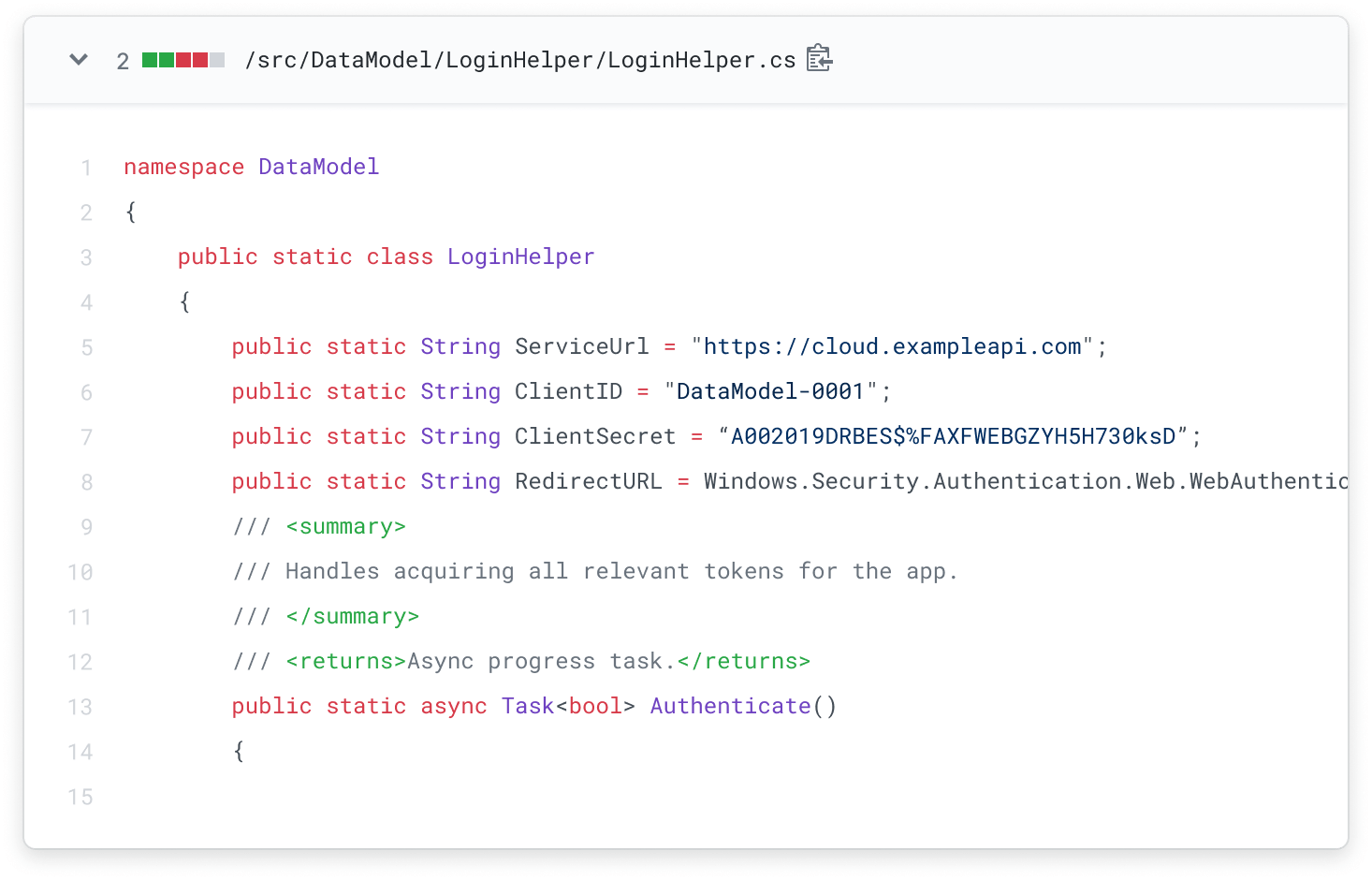Click the second green diff stat block
Screen dimensions: 1372x880
[165, 60]
